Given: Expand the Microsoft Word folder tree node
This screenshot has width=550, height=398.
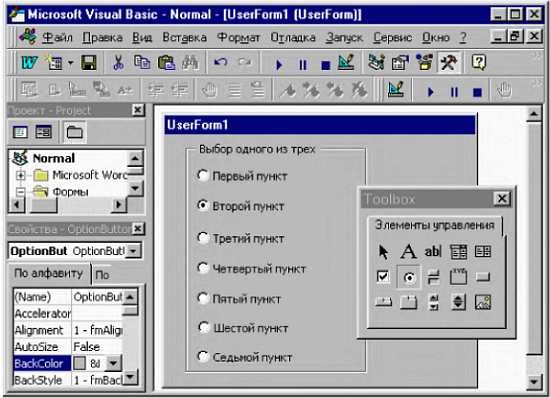Looking at the screenshot, I should point(21,175).
